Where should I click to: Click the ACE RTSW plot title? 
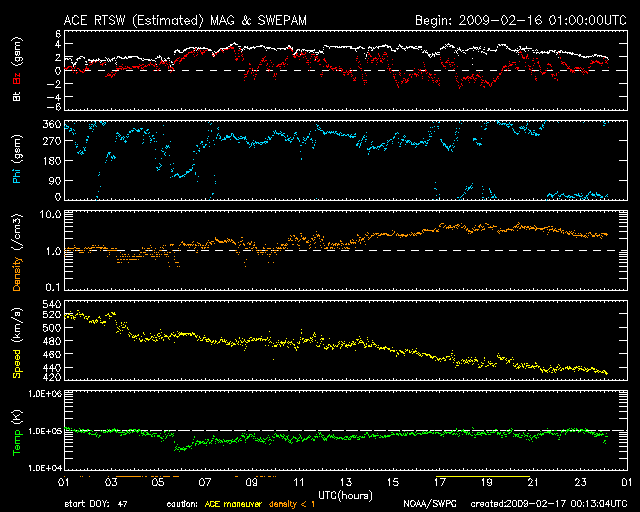[188, 19]
